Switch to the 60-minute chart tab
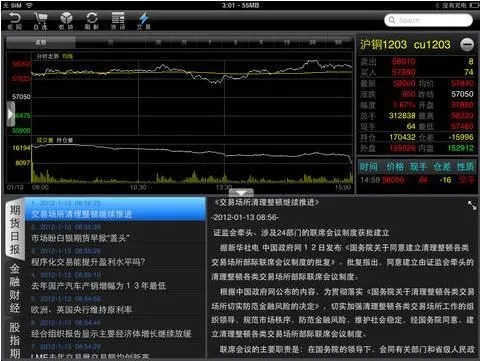Image resolution: width=480 pixels, height=361 pixels. point(338,43)
